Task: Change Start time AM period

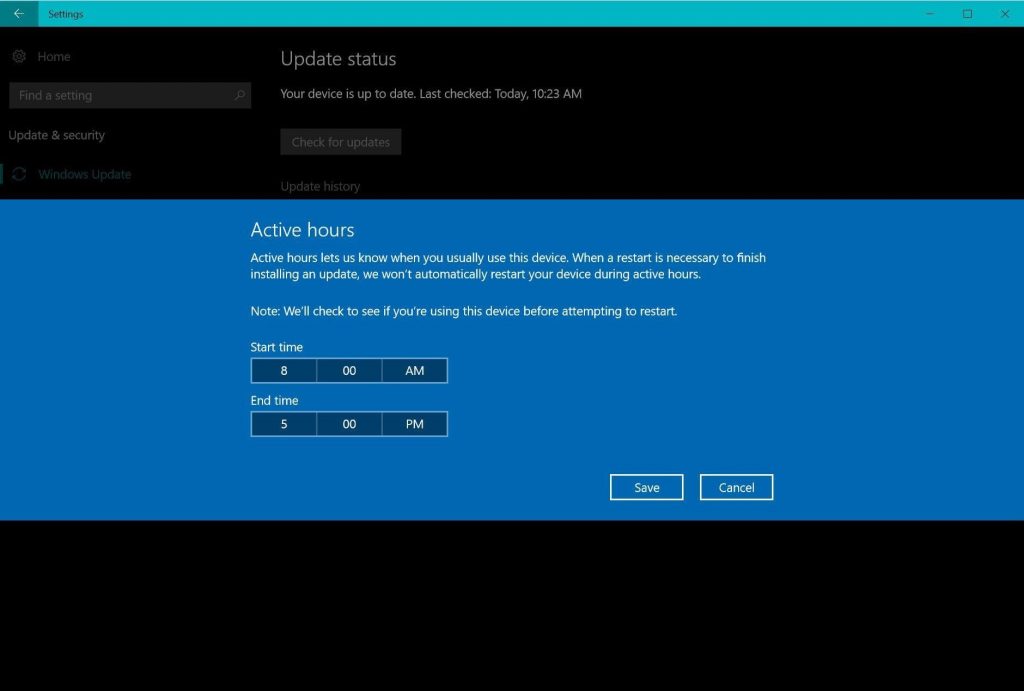Action: 415,370
